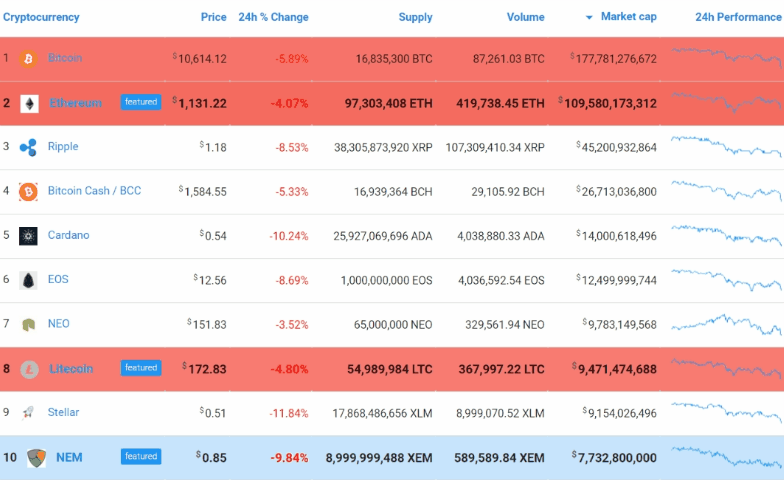Click the Cardano logo icon
The width and height of the screenshot is (784, 480).
[x=28, y=236]
